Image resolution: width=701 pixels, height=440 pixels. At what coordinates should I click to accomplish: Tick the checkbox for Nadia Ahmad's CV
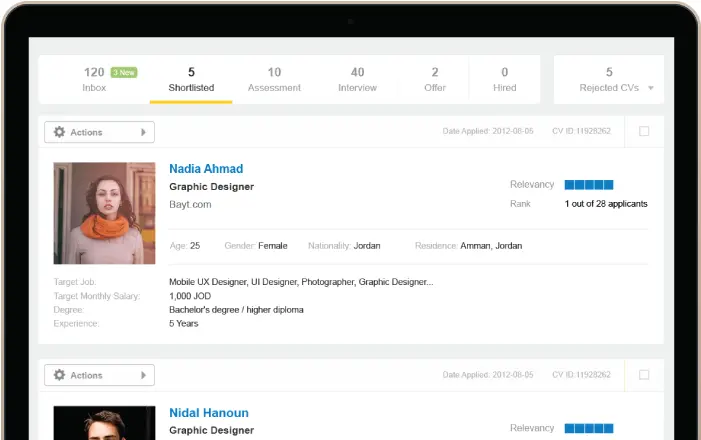[x=644, y=131]
